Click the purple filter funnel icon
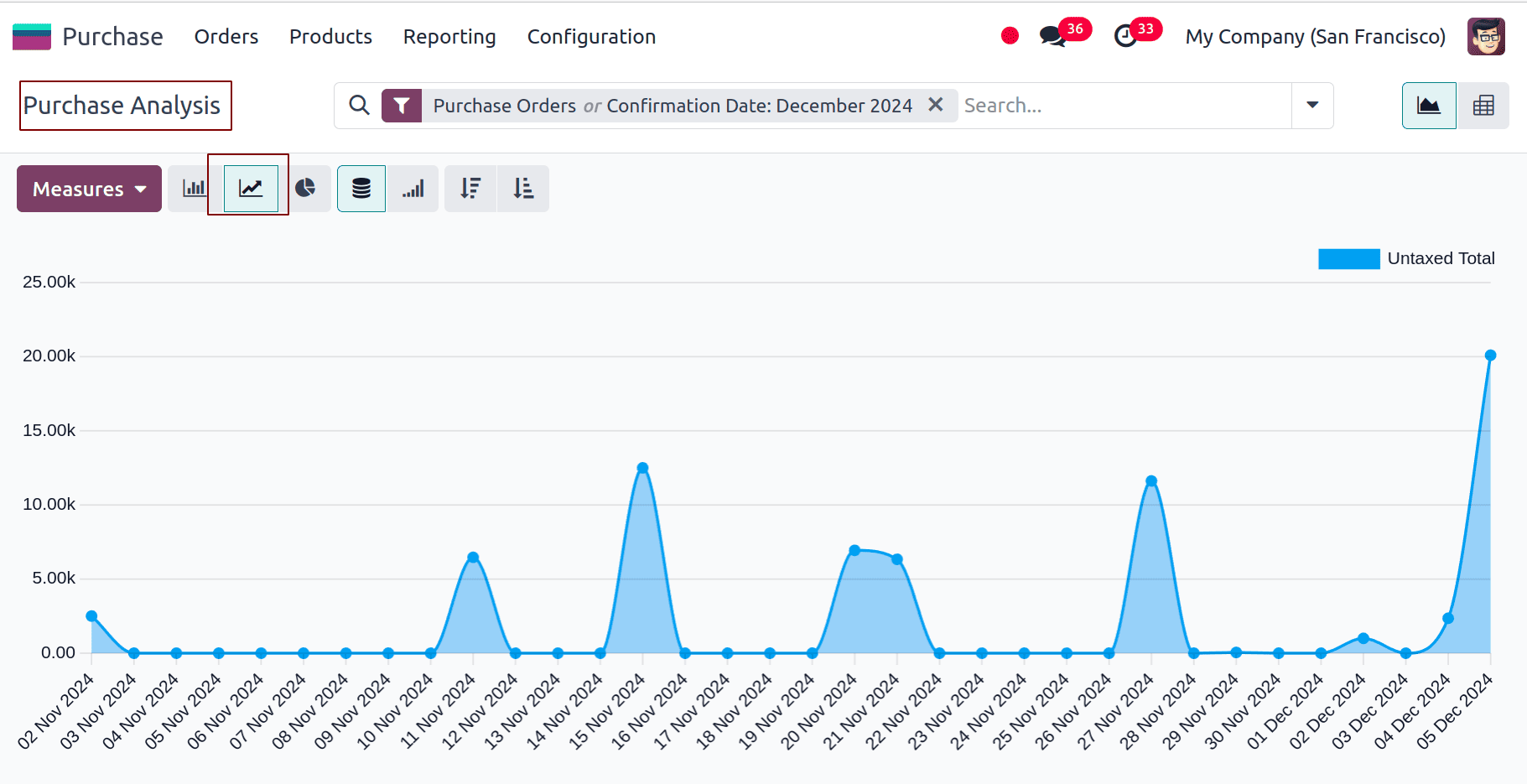The height and width of the screenshot is (784, 1527). (x=402, y=106)
